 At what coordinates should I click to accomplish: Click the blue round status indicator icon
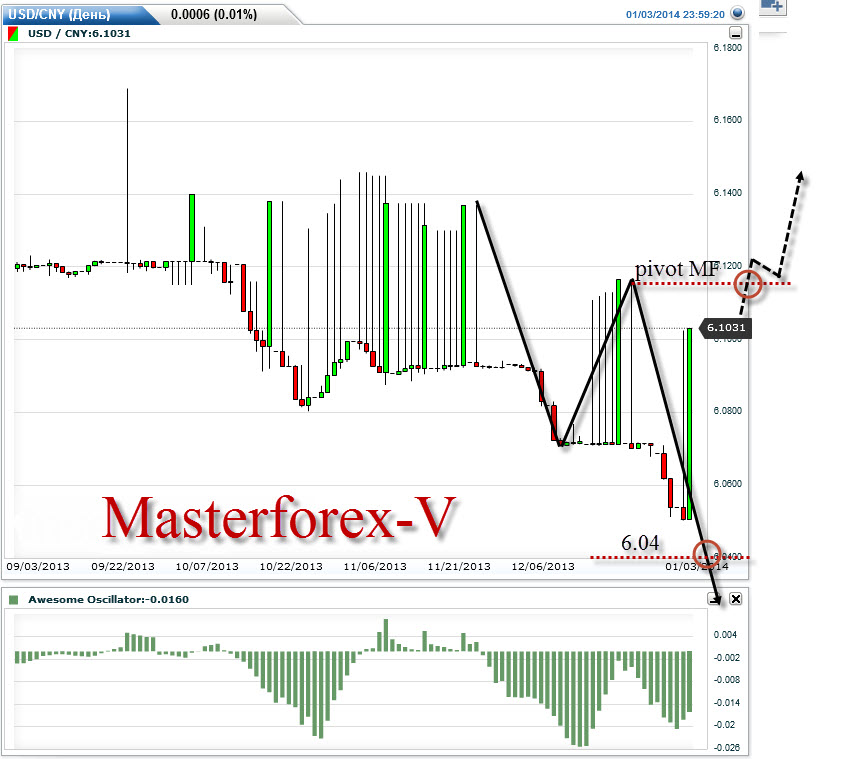point(738,13)
